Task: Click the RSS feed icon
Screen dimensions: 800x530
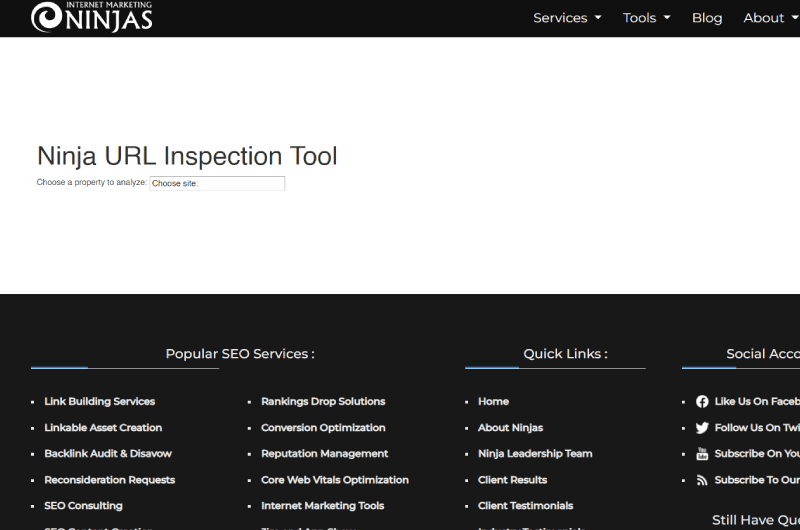Action: tap(702, 480)
